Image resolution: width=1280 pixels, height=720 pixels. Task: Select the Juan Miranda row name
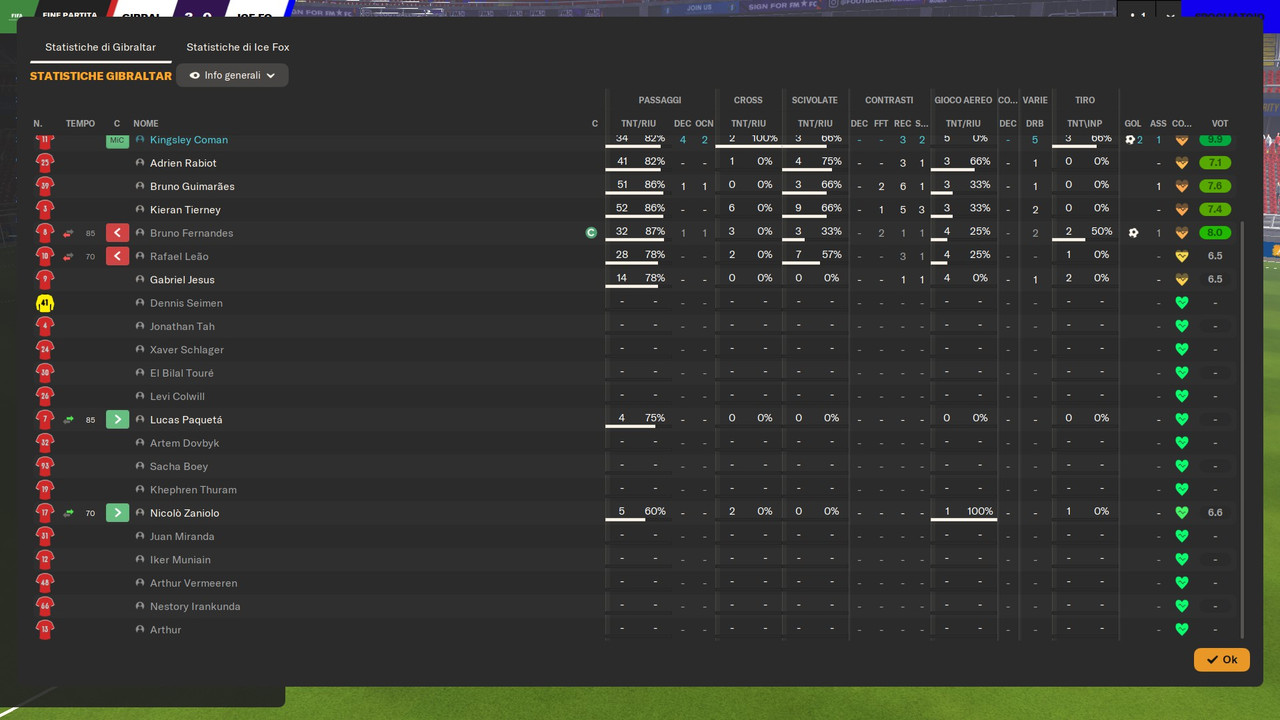[182, 536]
